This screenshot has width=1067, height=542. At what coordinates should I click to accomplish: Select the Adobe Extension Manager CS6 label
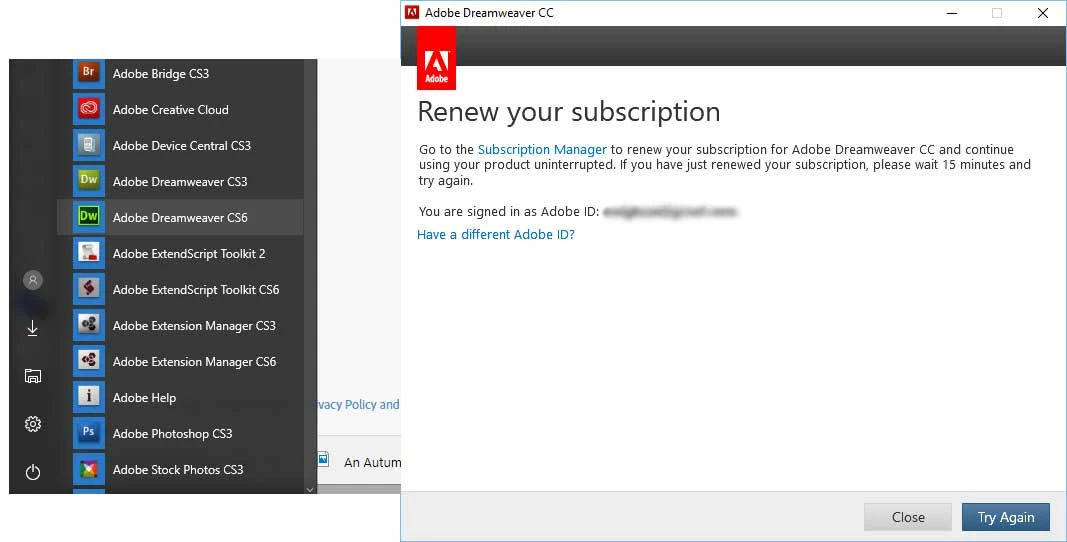point(195,362)
